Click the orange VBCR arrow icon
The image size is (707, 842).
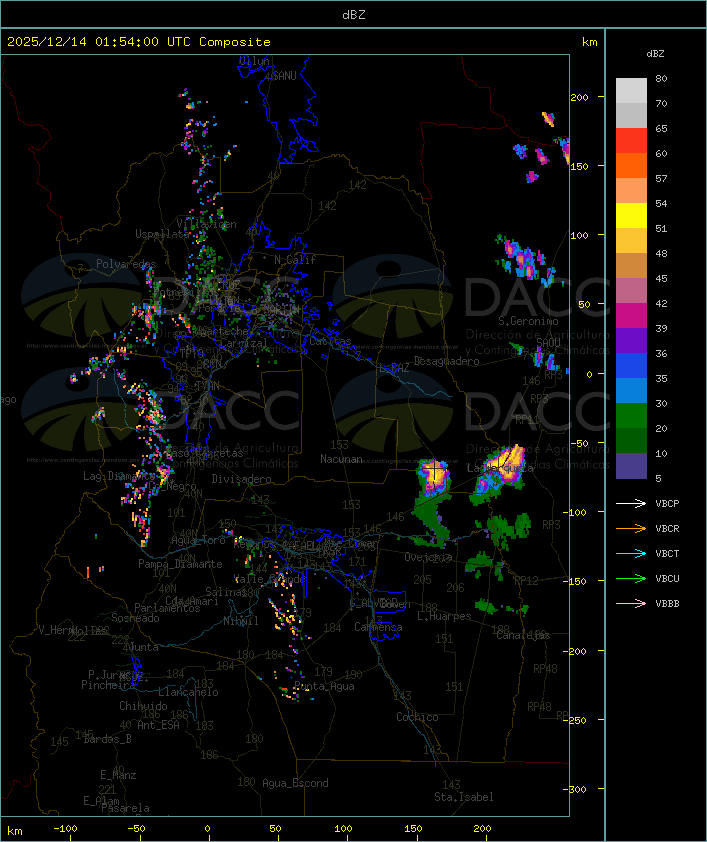[x=631, y=528]
